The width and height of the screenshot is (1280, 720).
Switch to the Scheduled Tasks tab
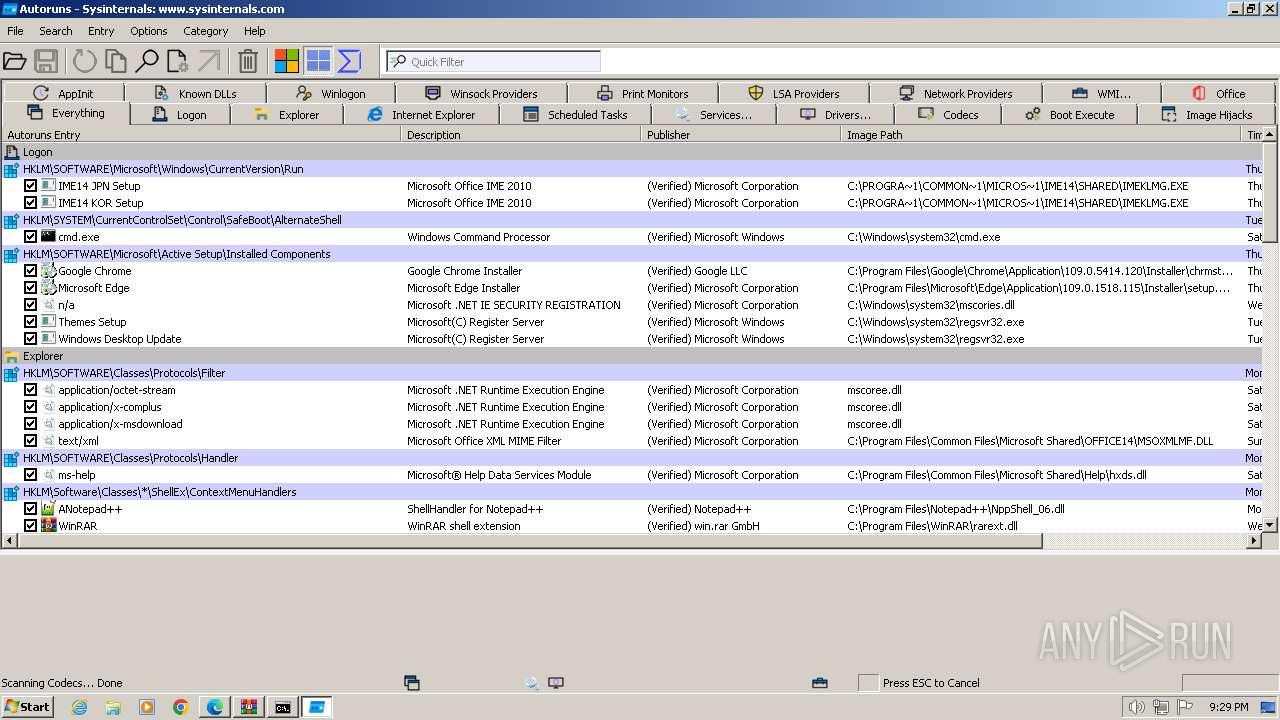[575, 114]
